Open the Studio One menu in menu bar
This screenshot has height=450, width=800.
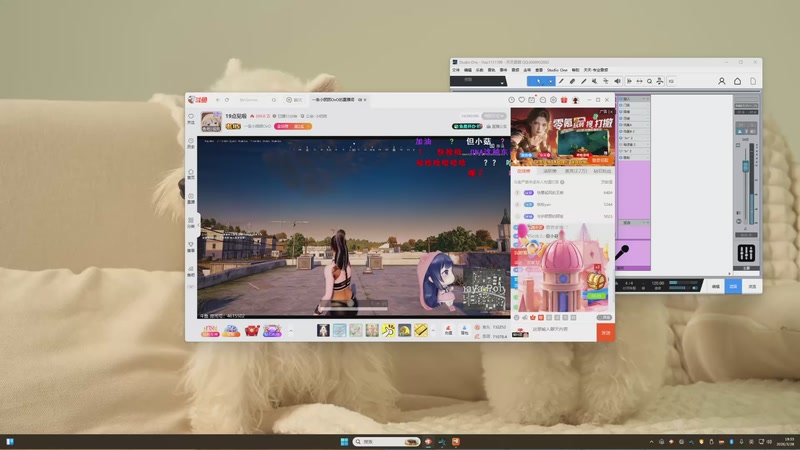pos(557,70)
